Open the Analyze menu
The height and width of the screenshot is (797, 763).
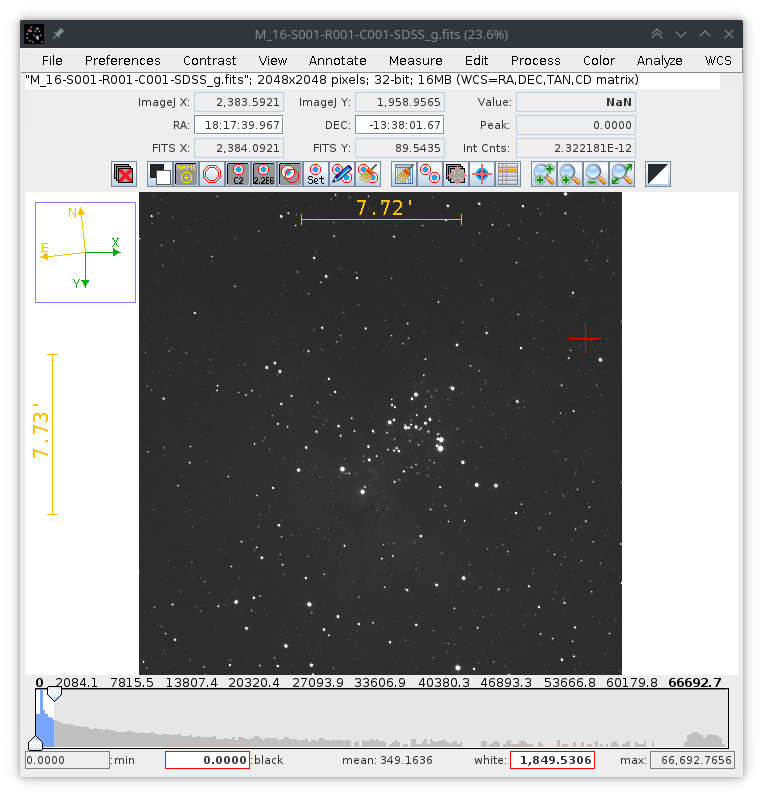click(x=659, y=60)
